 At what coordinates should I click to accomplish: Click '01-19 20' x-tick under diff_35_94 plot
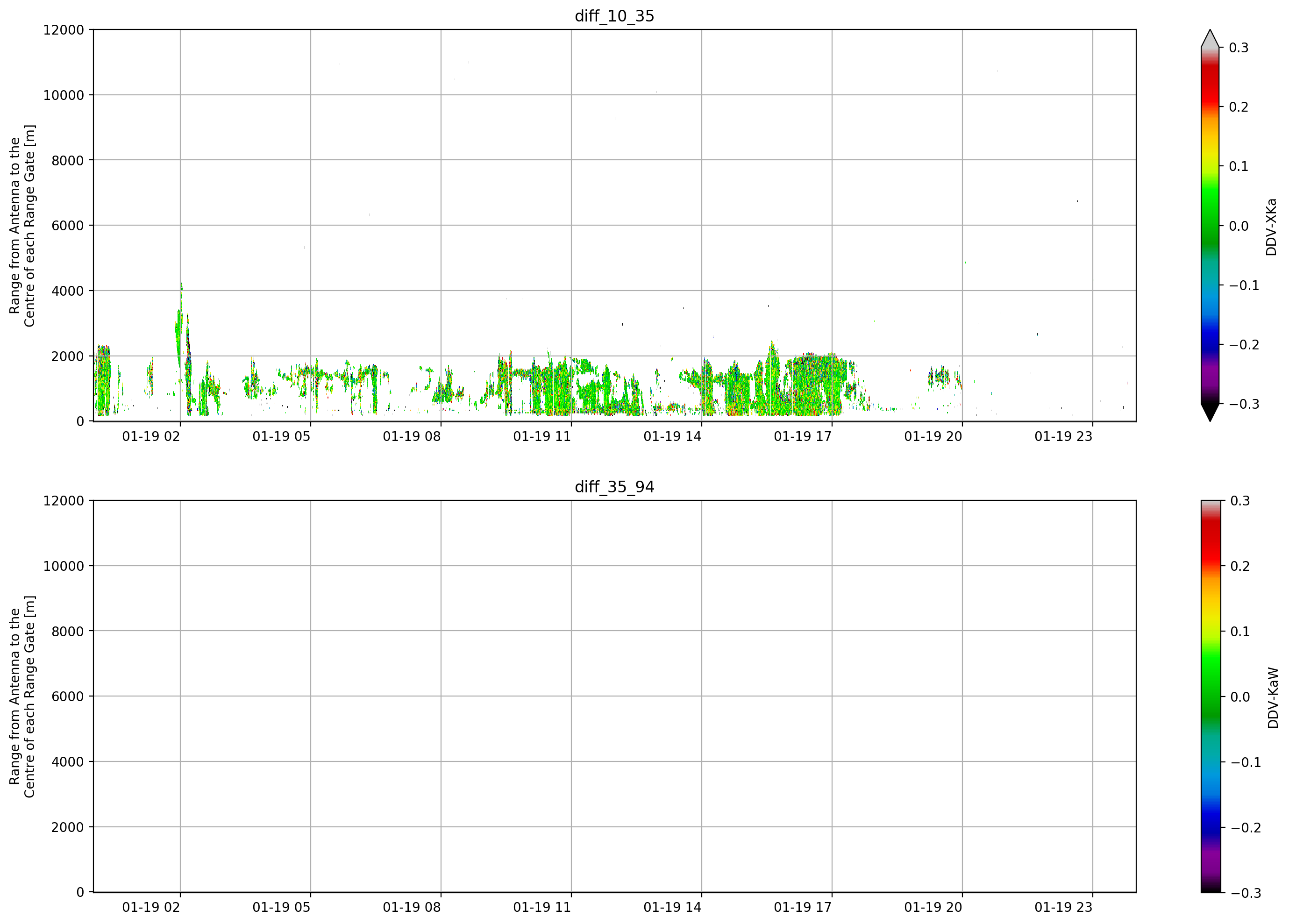coord(933,908)
